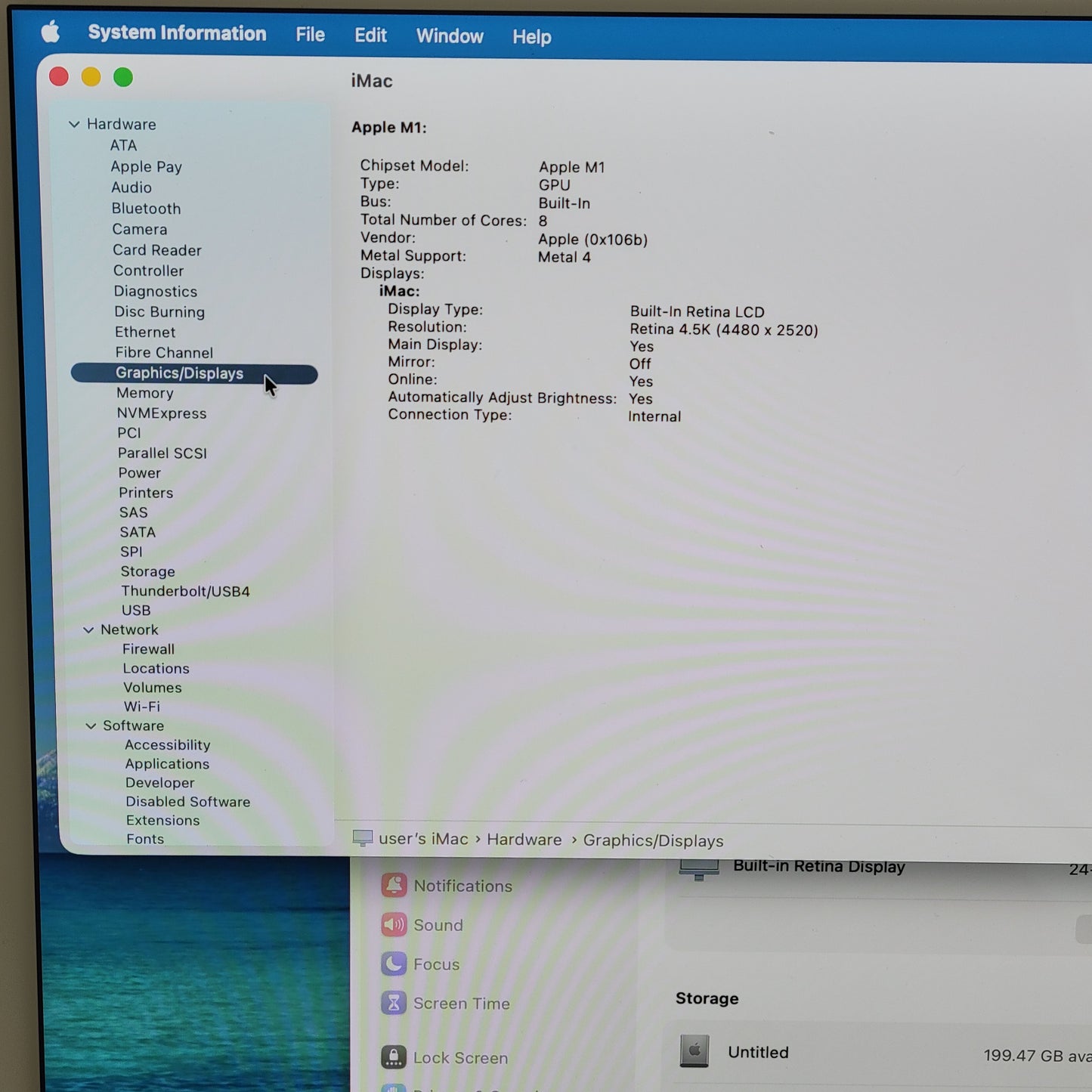Click the Untitled disk icon under Storage
This screenshot has width=1092, height=1092.
(694, 1051)
